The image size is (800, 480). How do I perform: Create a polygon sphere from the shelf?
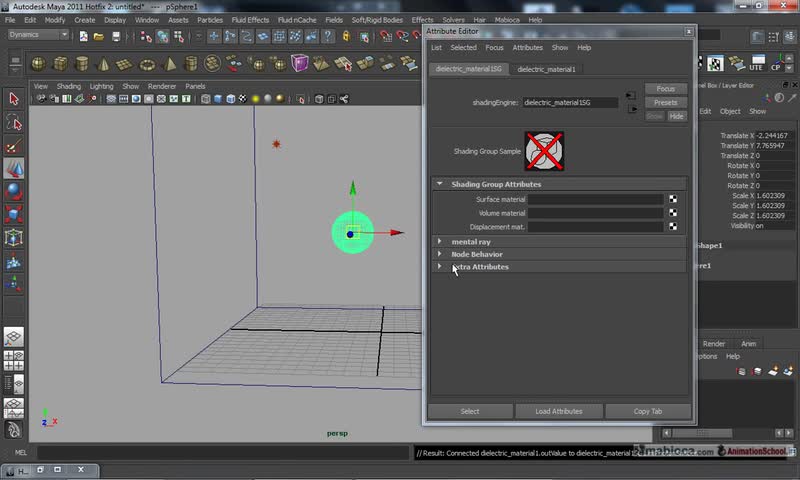38,64
